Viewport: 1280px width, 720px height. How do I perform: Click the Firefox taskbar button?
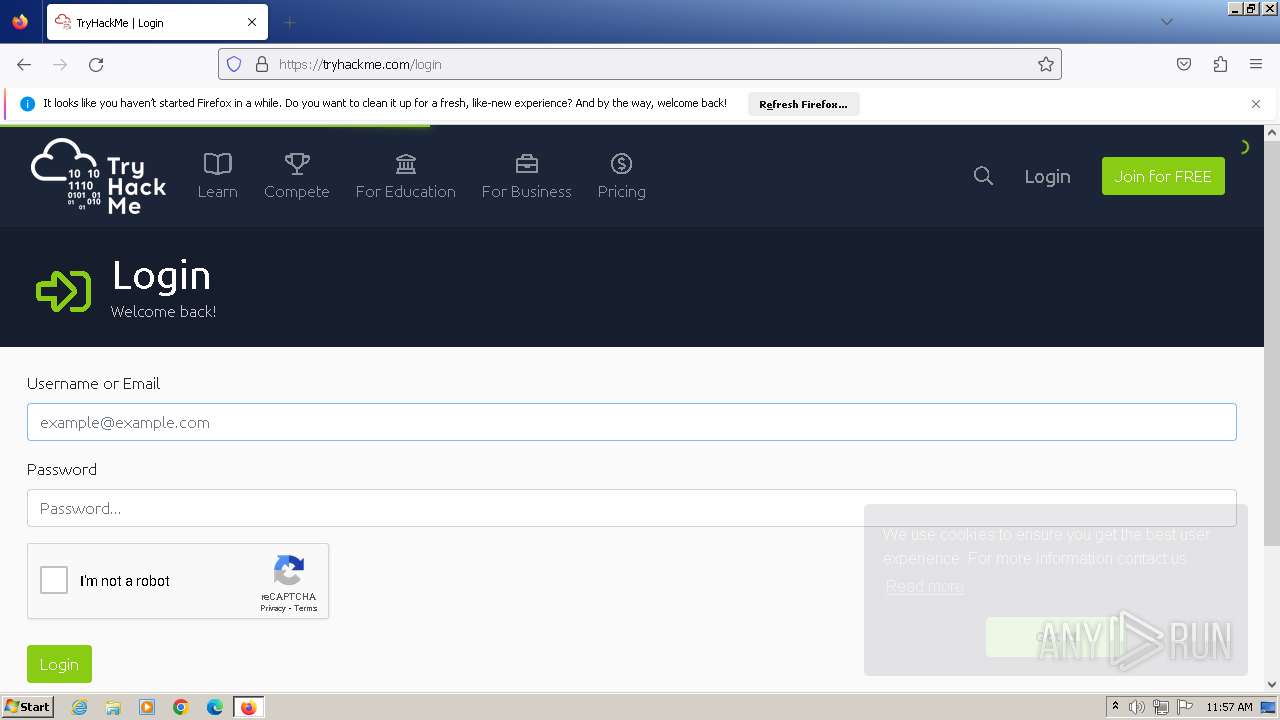click(x=248, y=707)
